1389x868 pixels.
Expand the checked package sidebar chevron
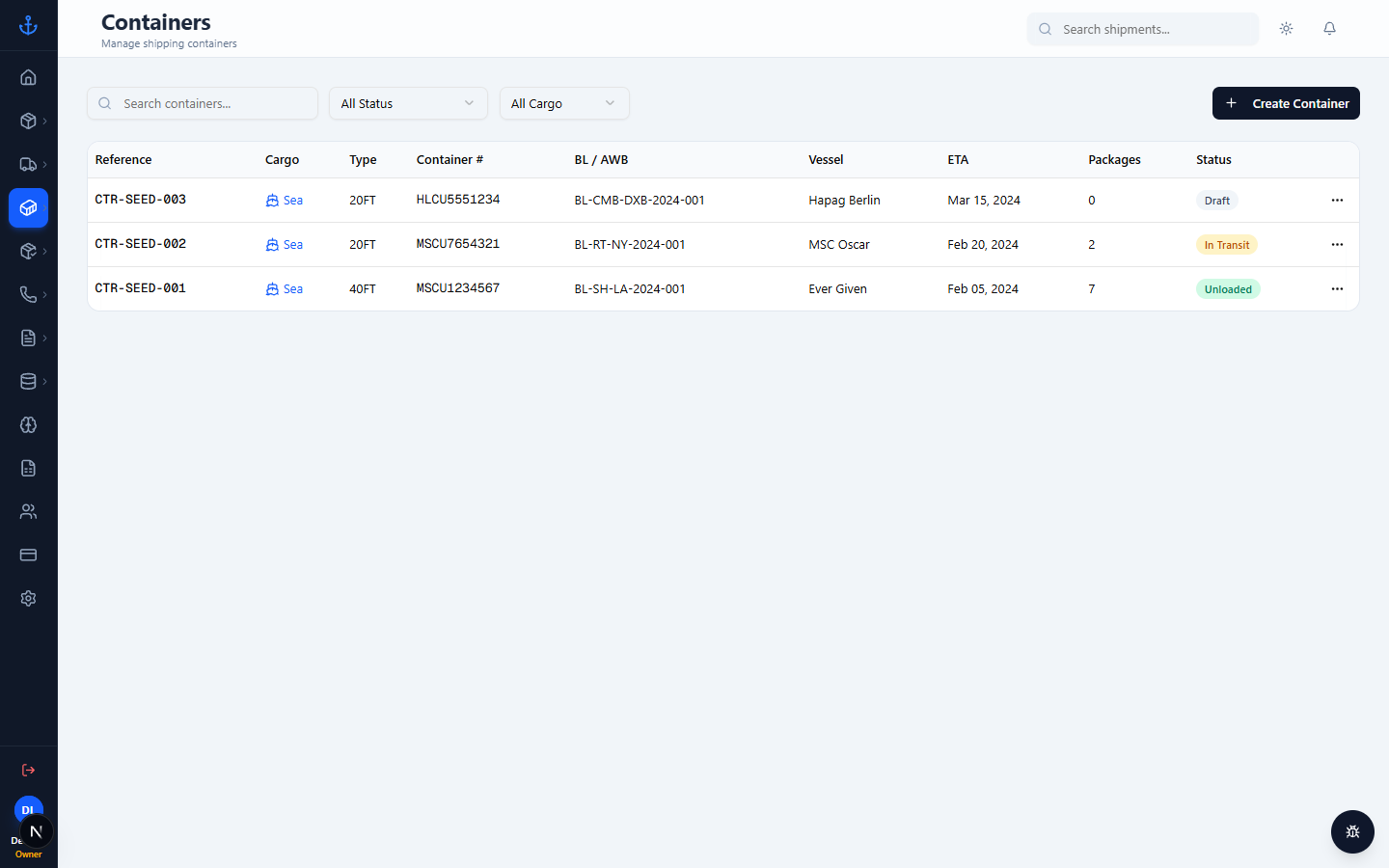coord(44,251)
